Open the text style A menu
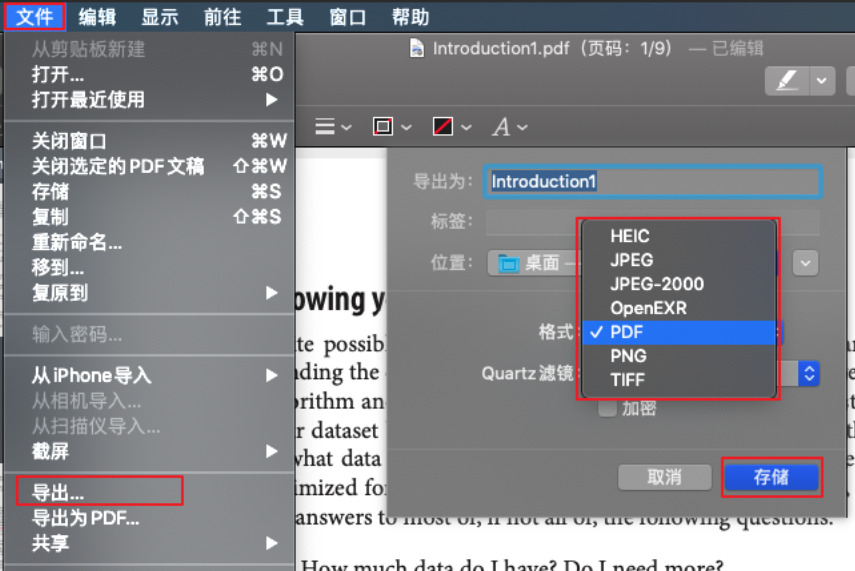Image resolution: width=855 pixels, height=571 pixels. tap(510, 127)
